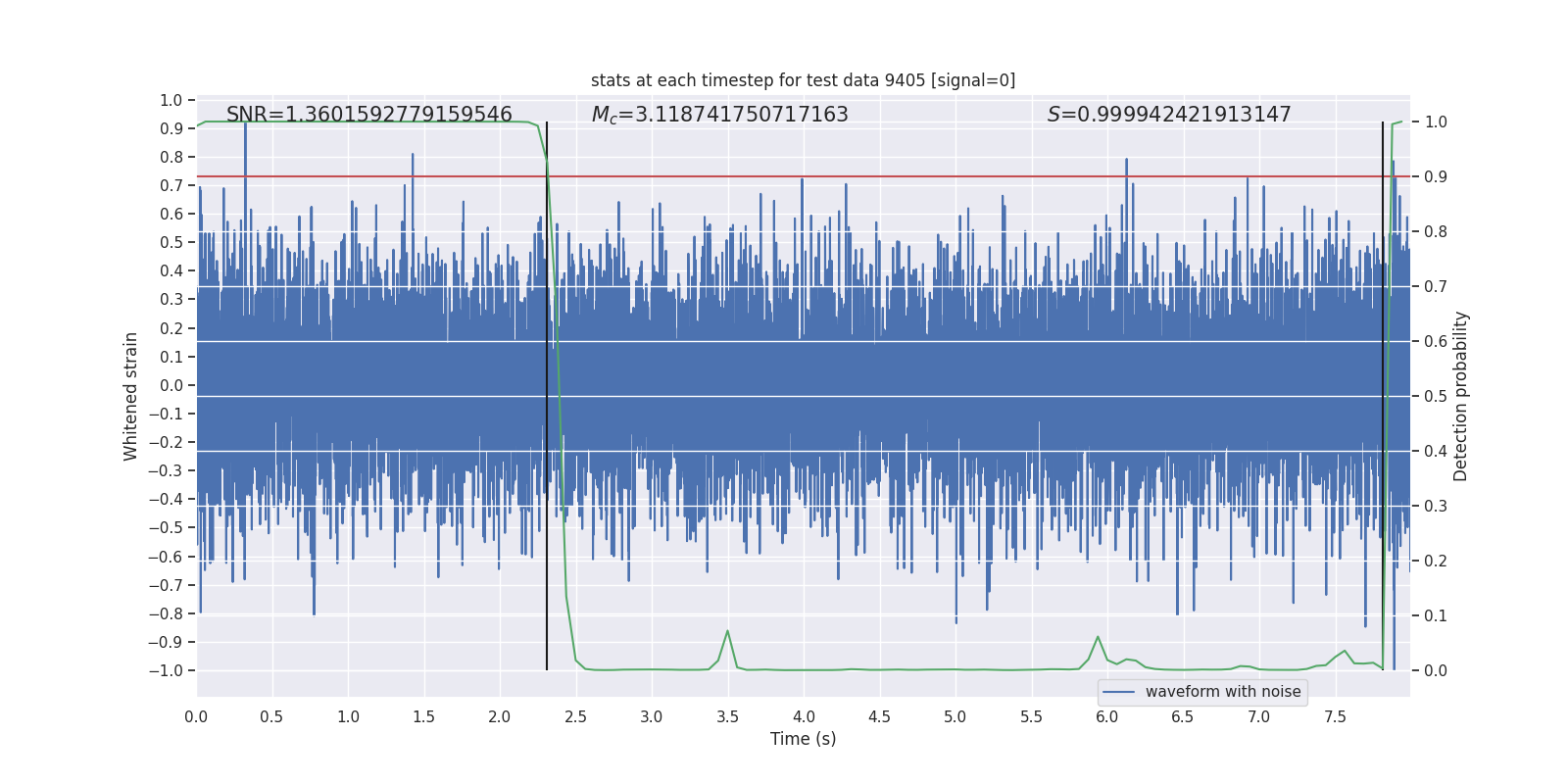Viewport: 1568px width, 784px height.
Task: Click the 0.2 tick on the Whitened strain axis
Action: [171, 328]
